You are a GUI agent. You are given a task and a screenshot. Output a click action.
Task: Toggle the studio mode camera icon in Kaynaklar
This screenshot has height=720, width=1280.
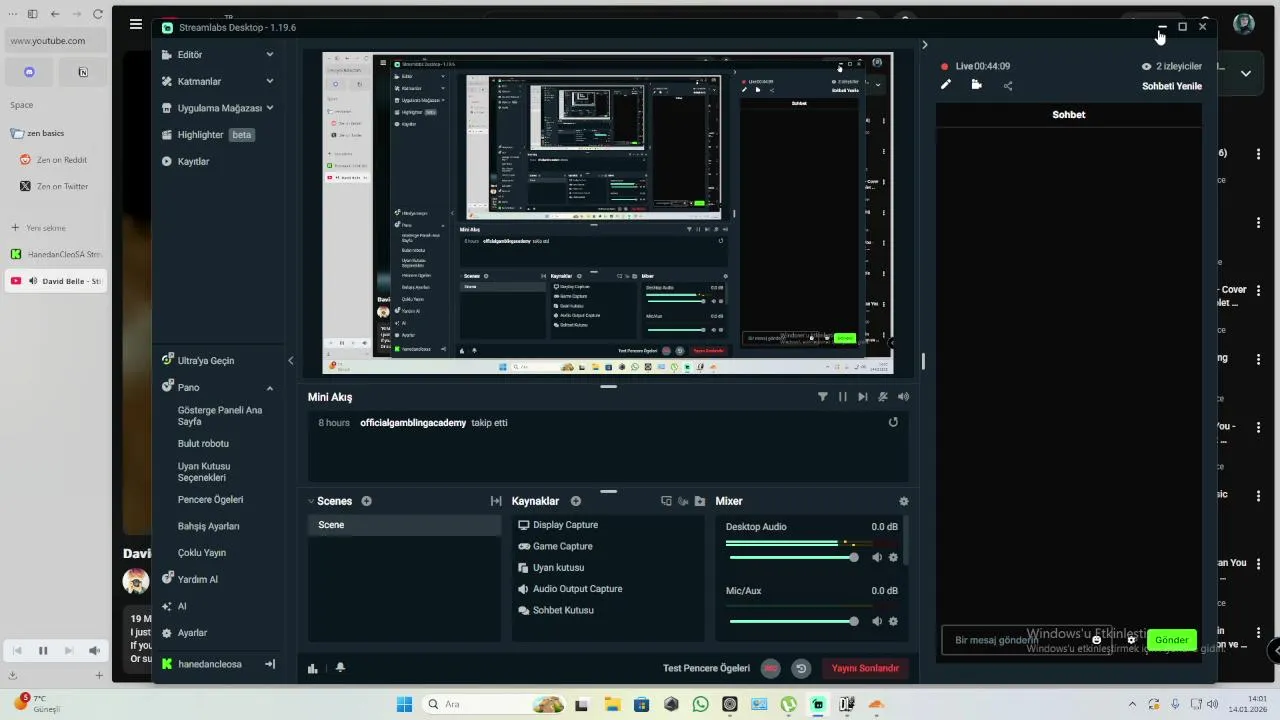[684, 501]
